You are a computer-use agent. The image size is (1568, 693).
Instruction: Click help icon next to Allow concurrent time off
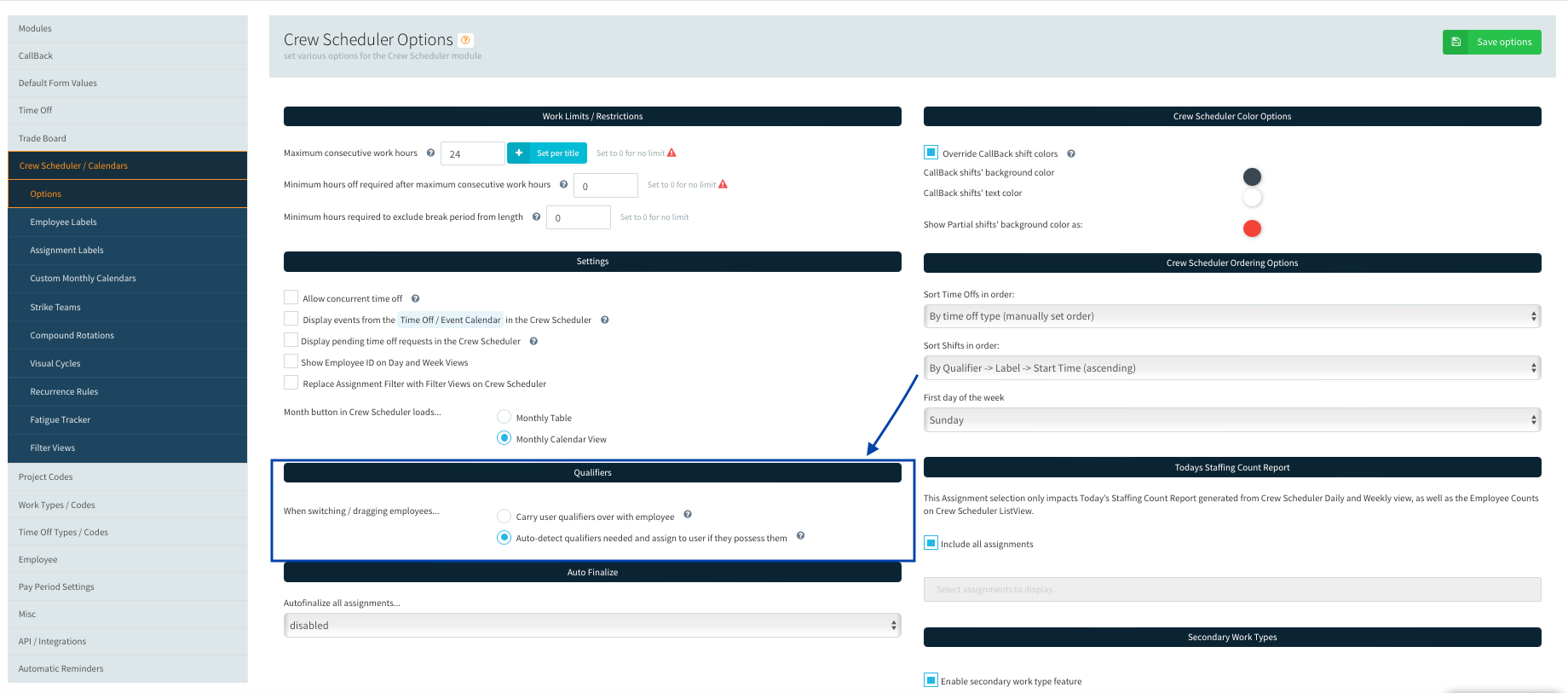[x=416, y=298]
